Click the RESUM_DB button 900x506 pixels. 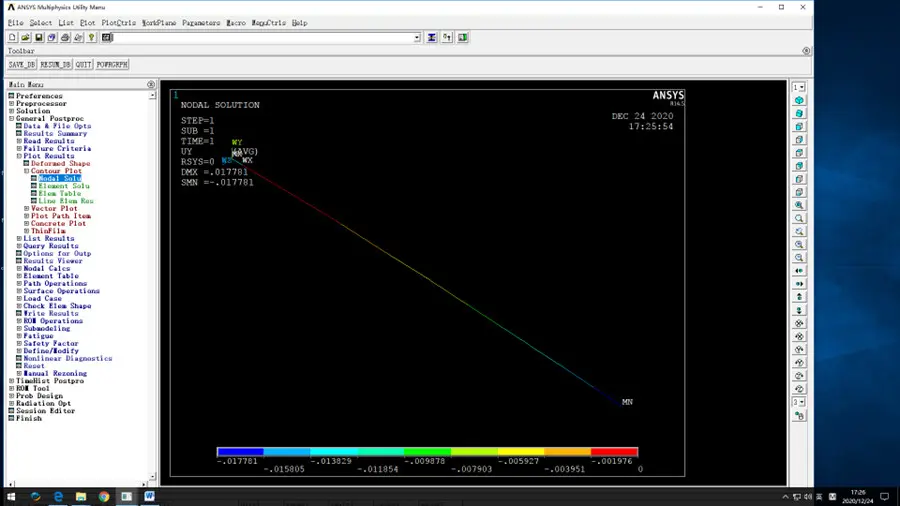[x=55, y=65]
